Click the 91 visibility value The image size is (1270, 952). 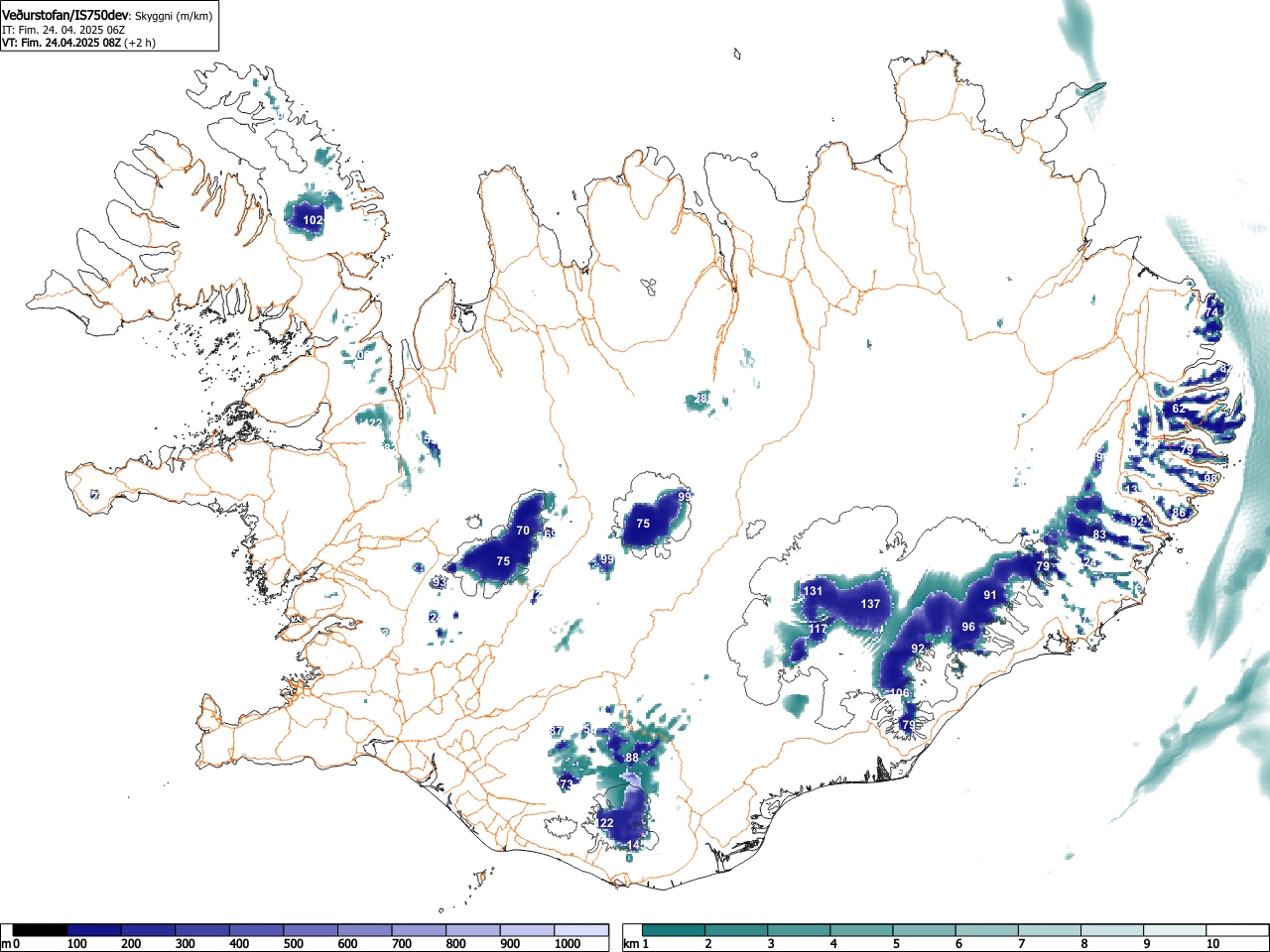click(x=990, y=595)
